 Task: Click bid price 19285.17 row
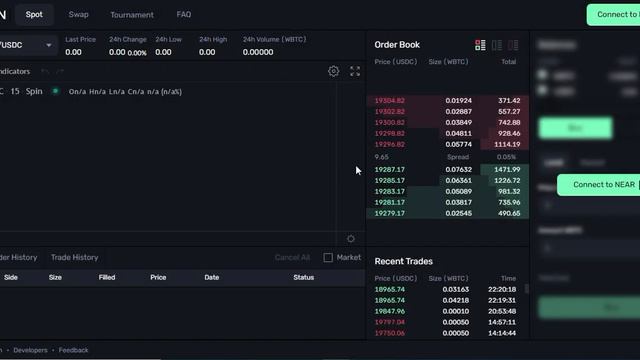coord(448,180)
